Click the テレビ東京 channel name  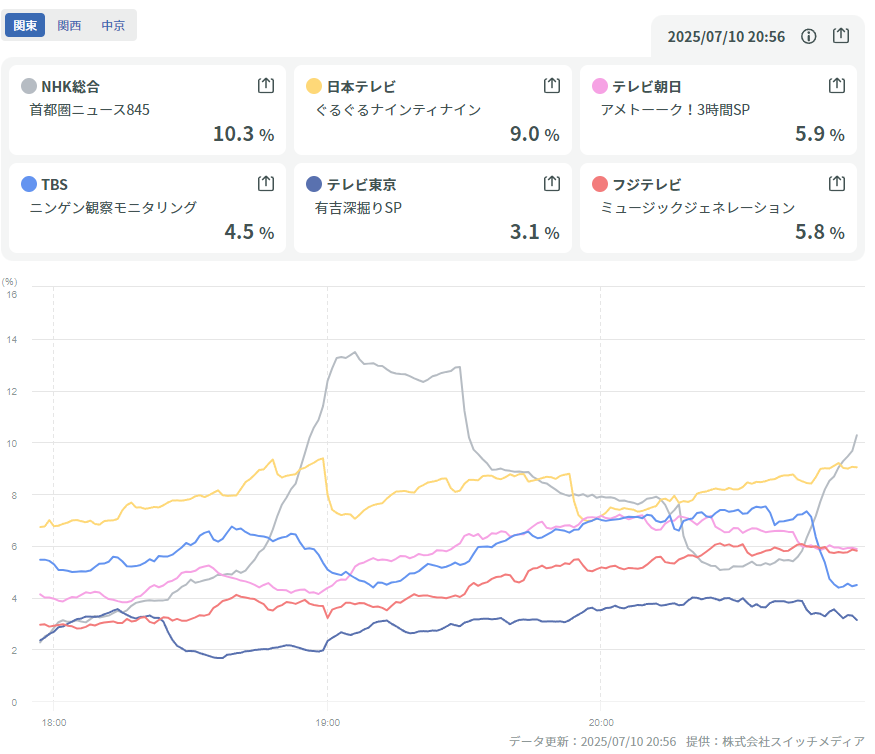click(x=361, y=185)
